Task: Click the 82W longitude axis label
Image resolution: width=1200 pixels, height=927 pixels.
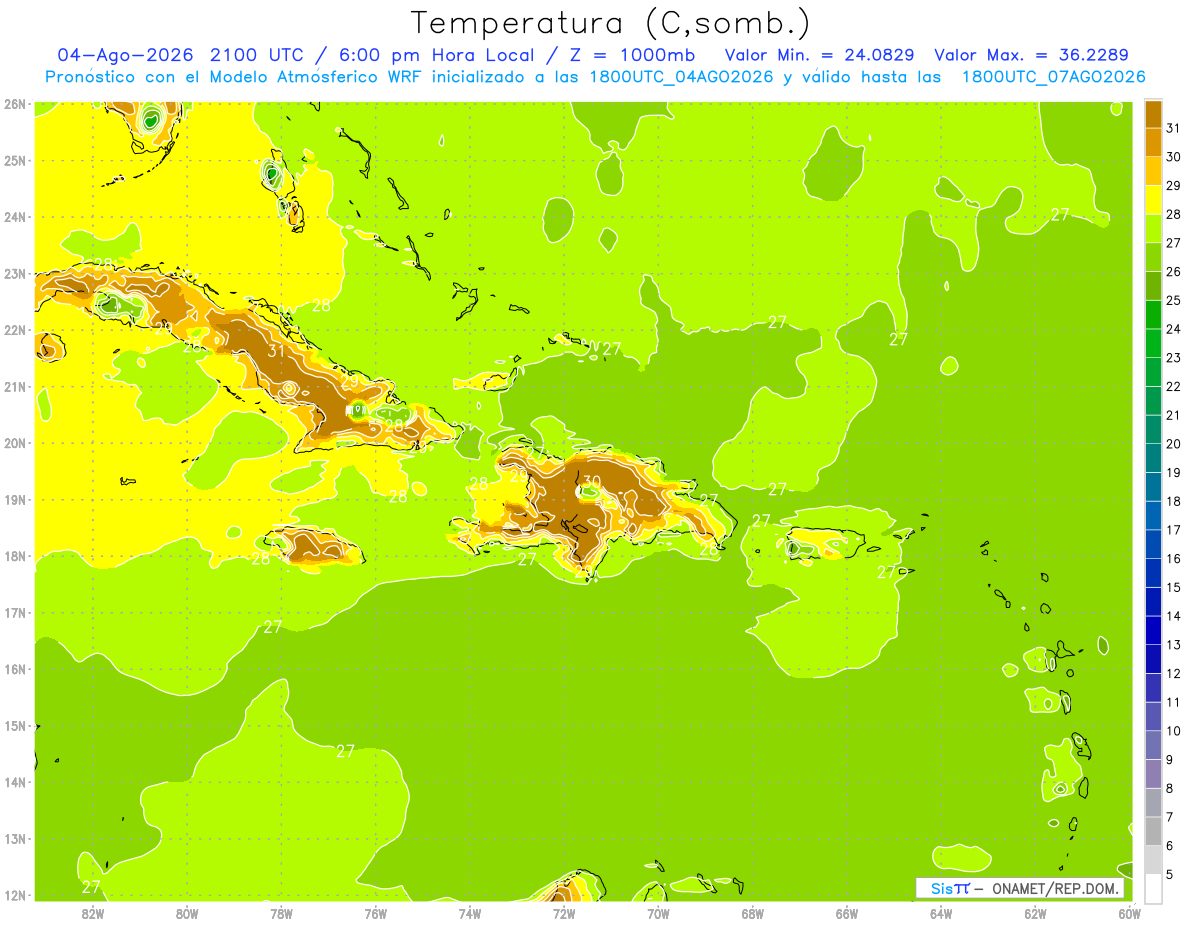Action: pos(93,913)
